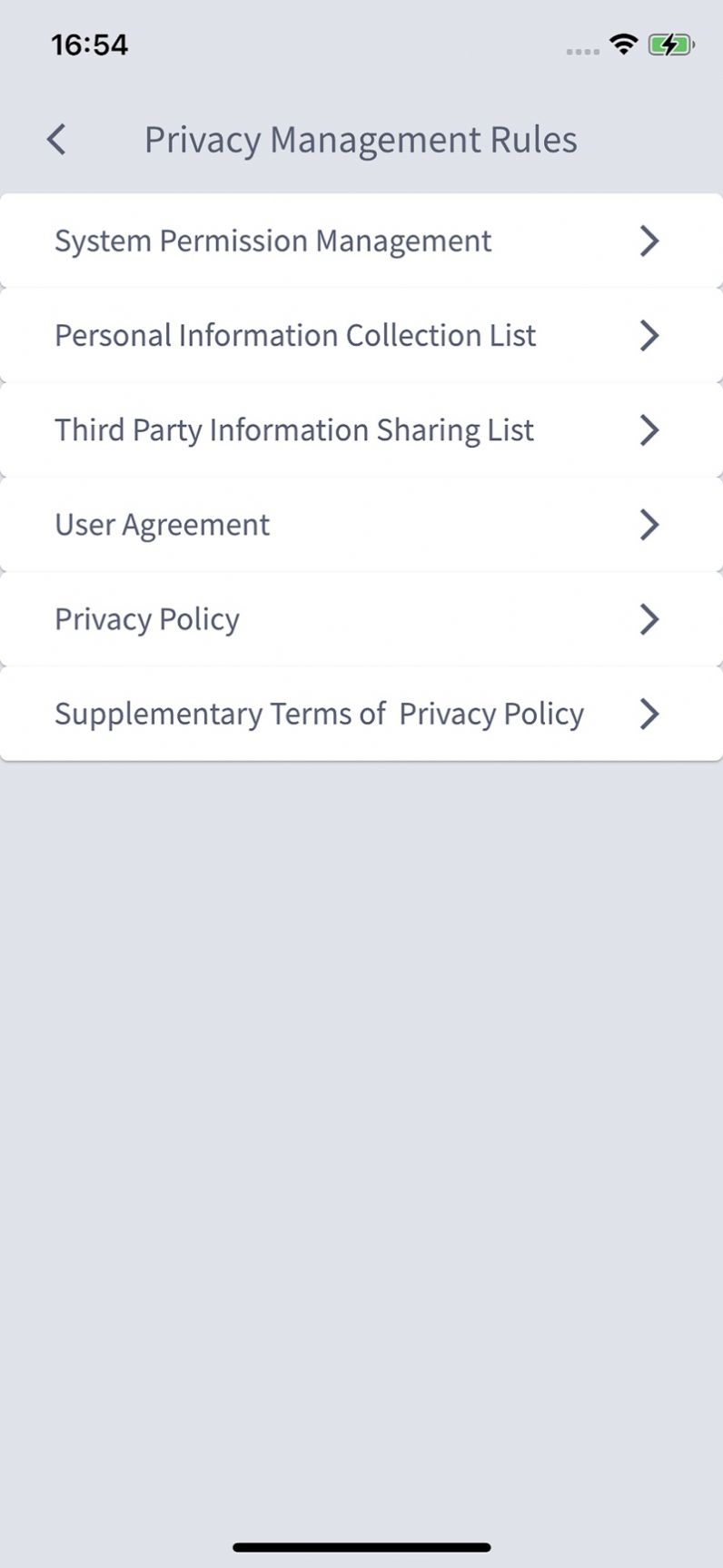Open Supplementary Terms of Privacy Policy
This screenshot has width=723, height=1568.
[319, 714]
